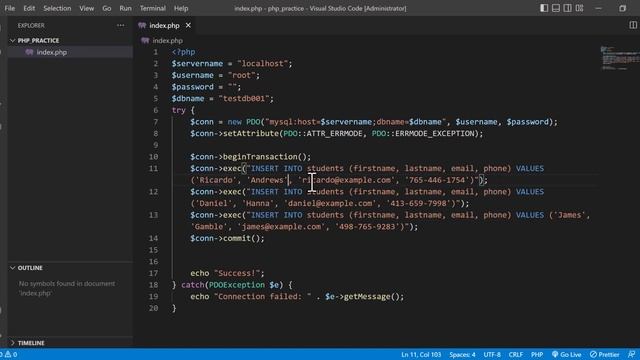Image resolution: width=640 pixels, height=360 pixels.
Task: Toggle bottom panel layout icon
Action: tap(556, 8)
